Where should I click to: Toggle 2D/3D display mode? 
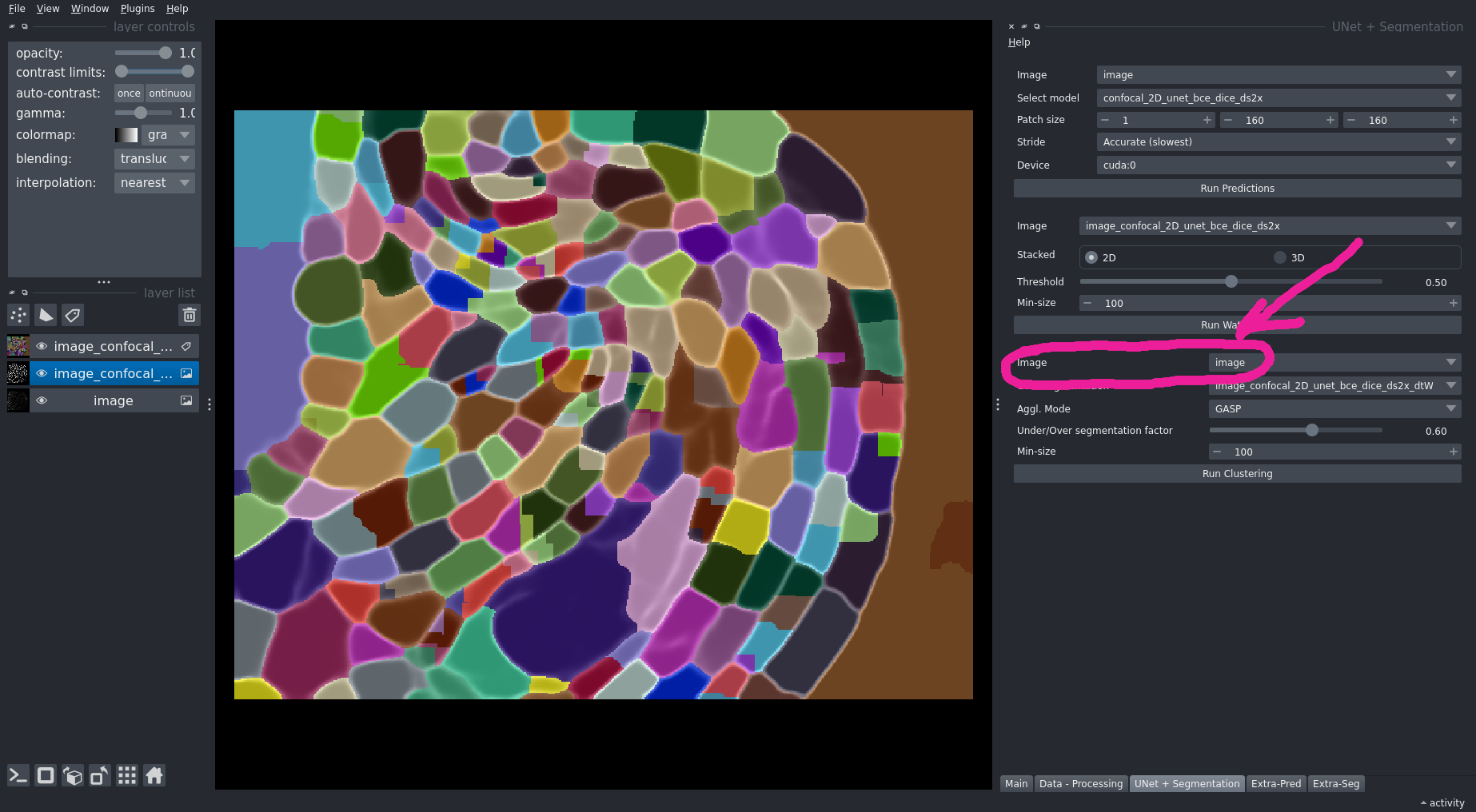click(x=46, y=775)
